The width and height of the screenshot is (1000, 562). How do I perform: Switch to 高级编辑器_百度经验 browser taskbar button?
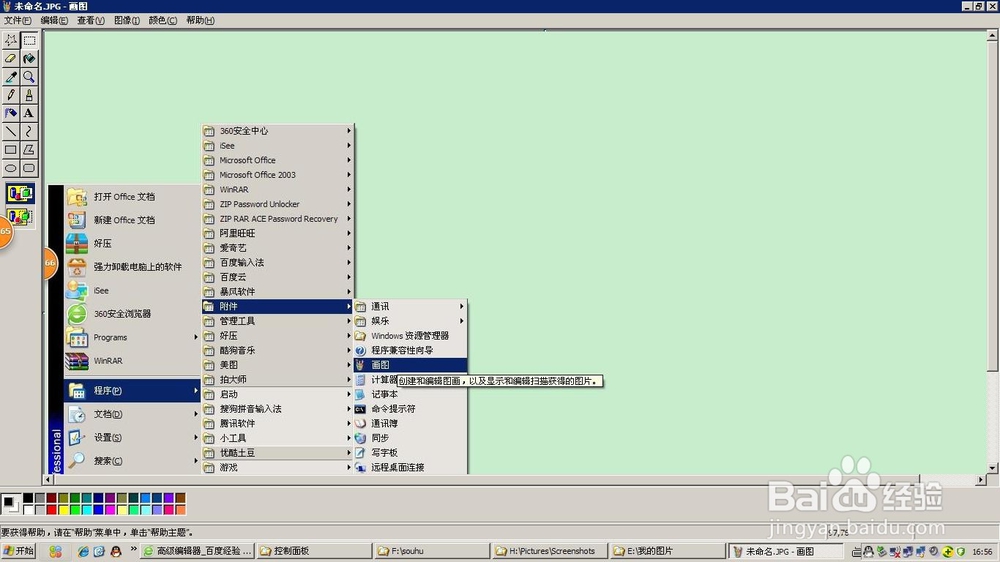(197, 551)
